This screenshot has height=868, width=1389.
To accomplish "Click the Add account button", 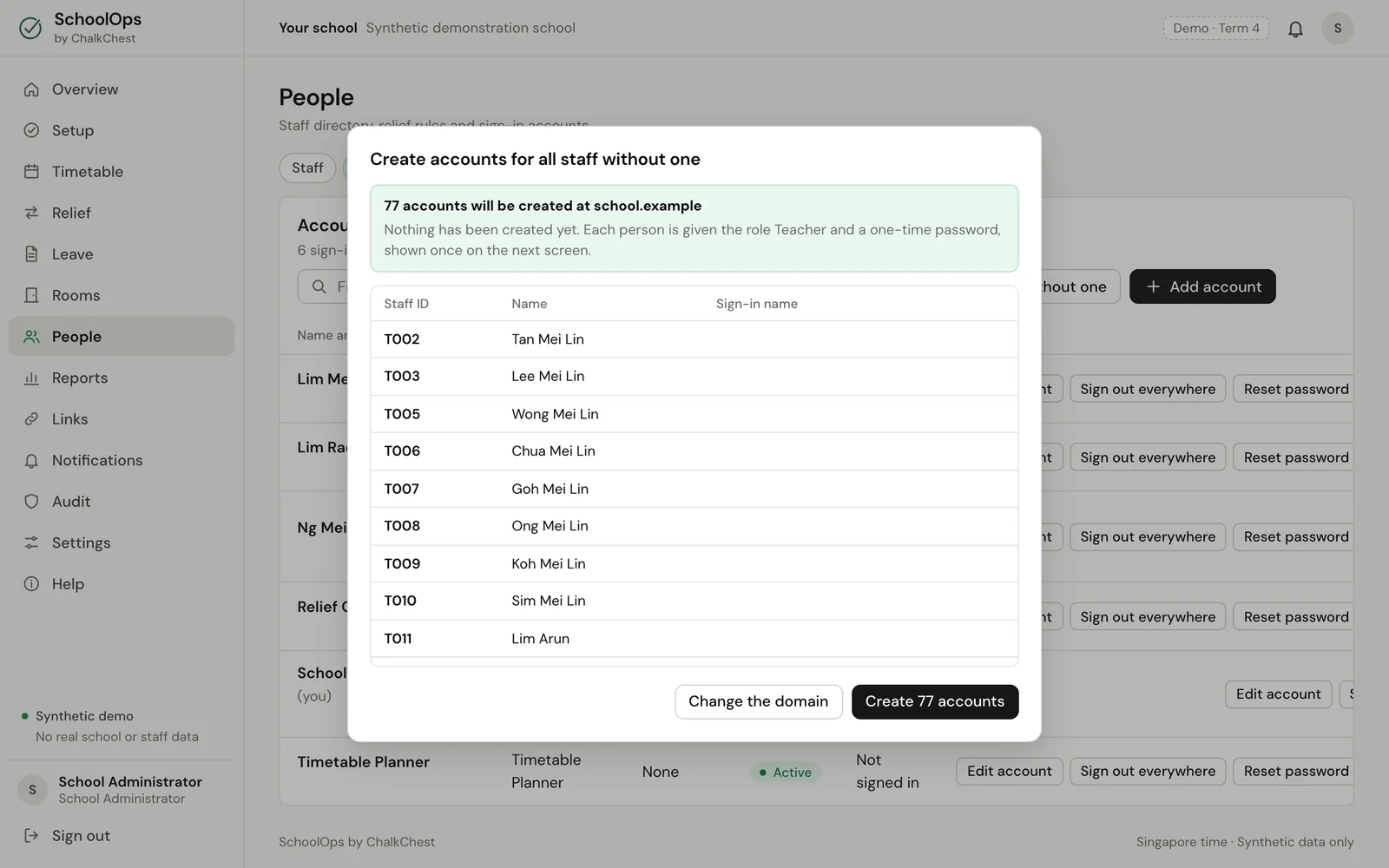I will click(1202, 286).
